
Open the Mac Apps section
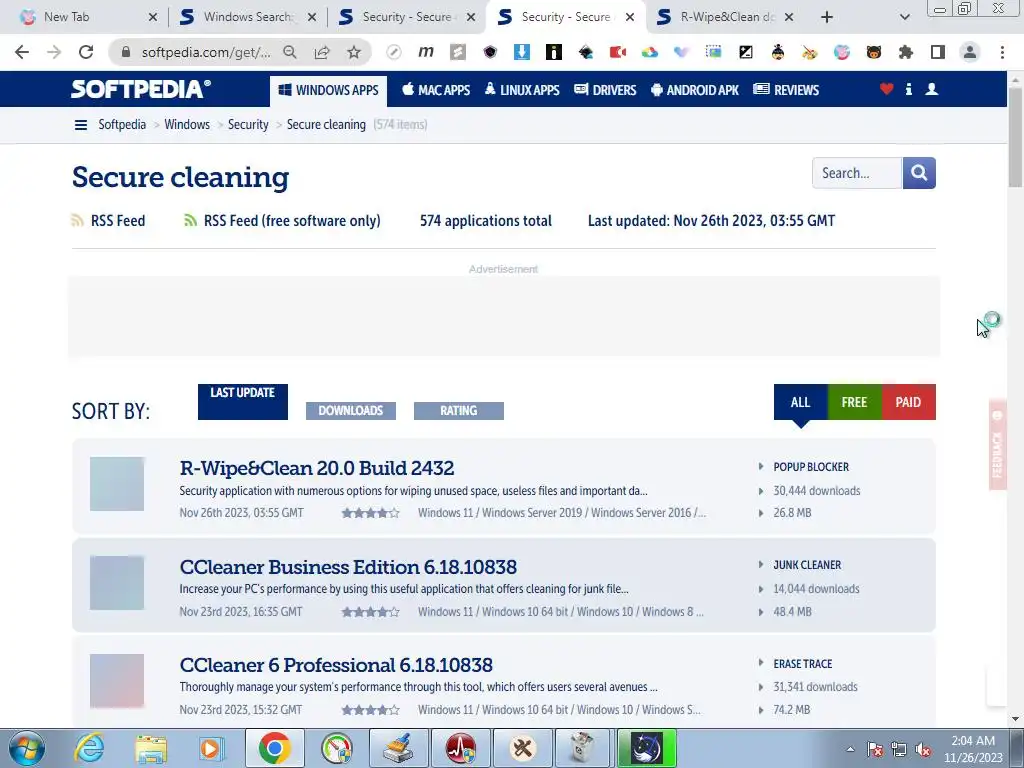coord(436,90)
